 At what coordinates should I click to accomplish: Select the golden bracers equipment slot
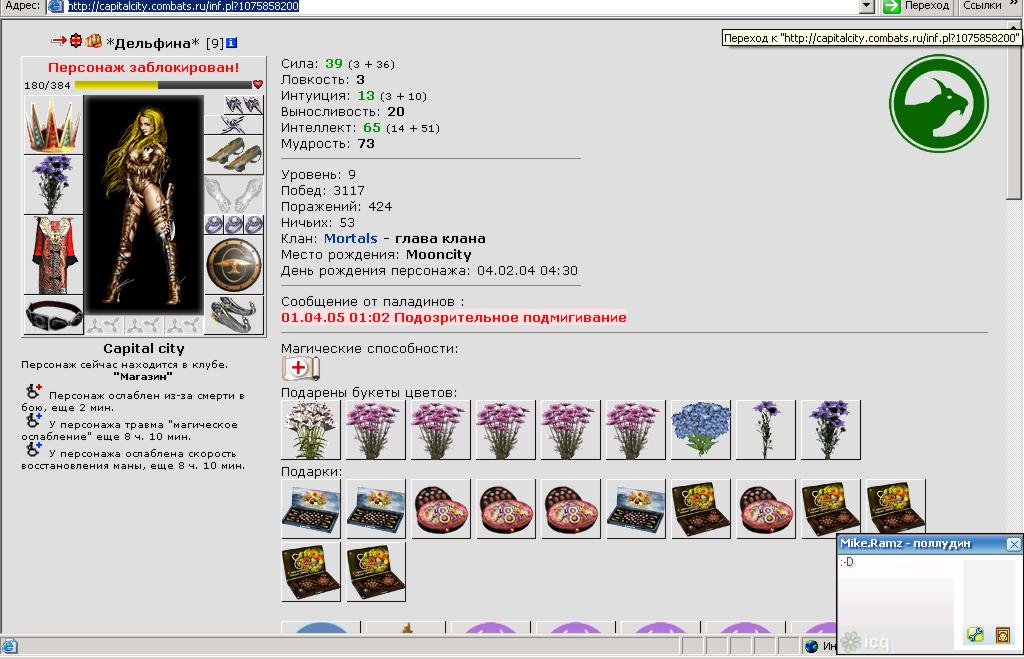[x=234, y=155]
